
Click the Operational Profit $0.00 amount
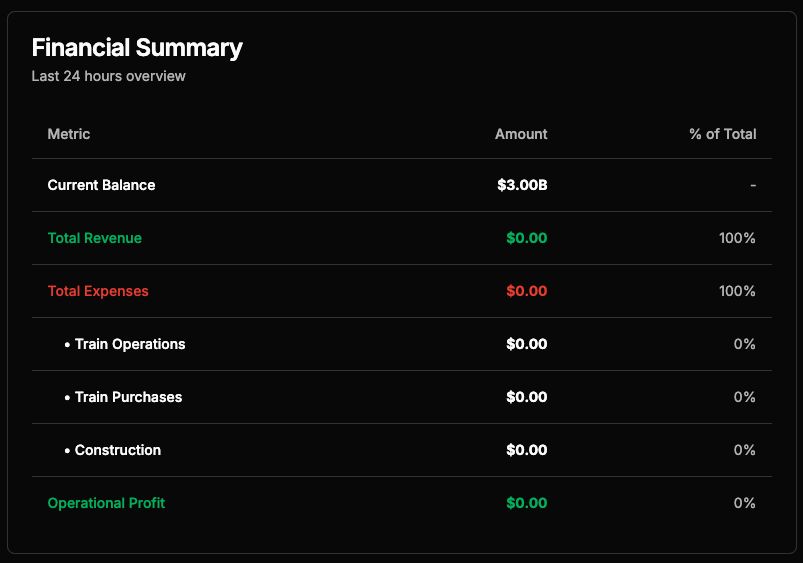(x=526, y=503)
